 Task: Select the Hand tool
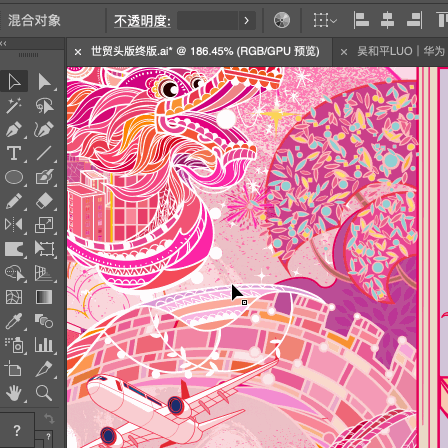pyautogui.click(x=14, y=393)
